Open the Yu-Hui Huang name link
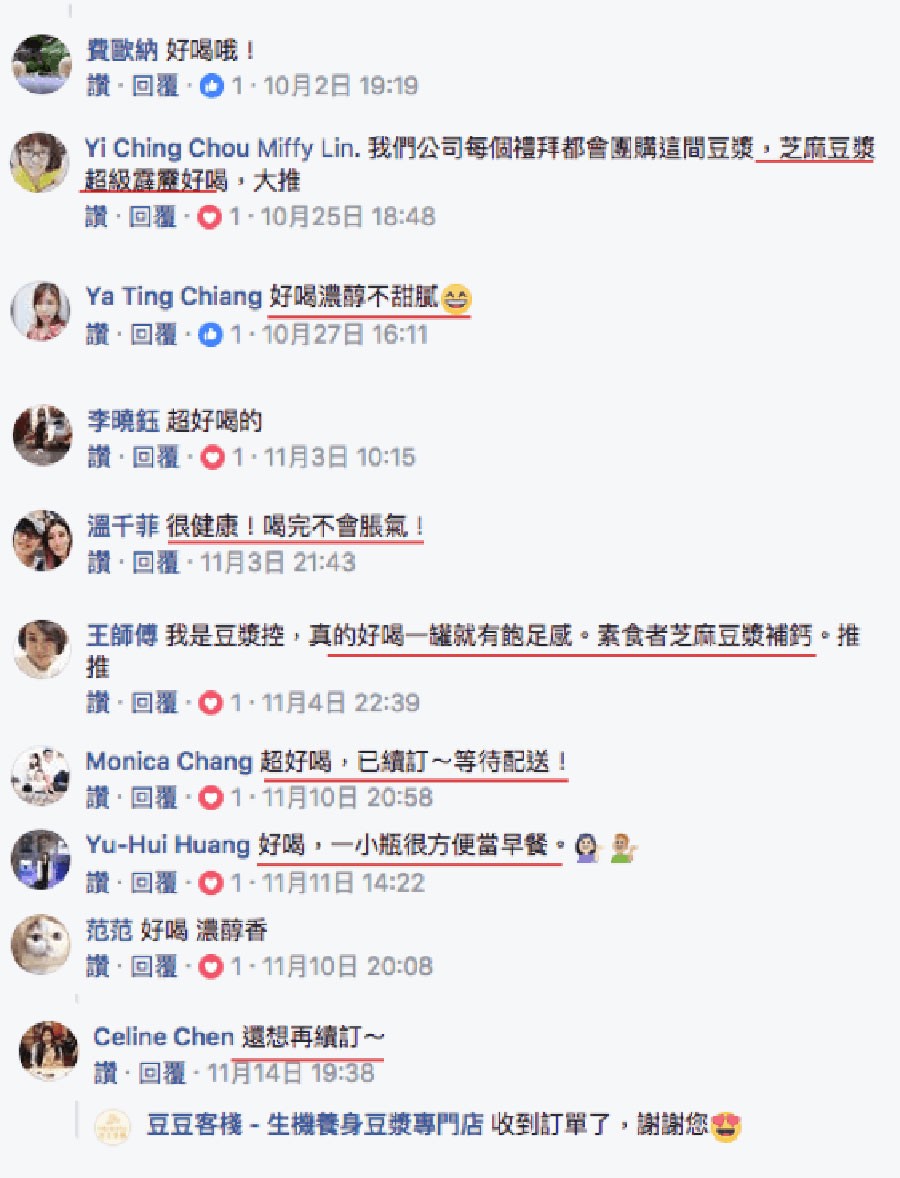 tap(168, 844)
